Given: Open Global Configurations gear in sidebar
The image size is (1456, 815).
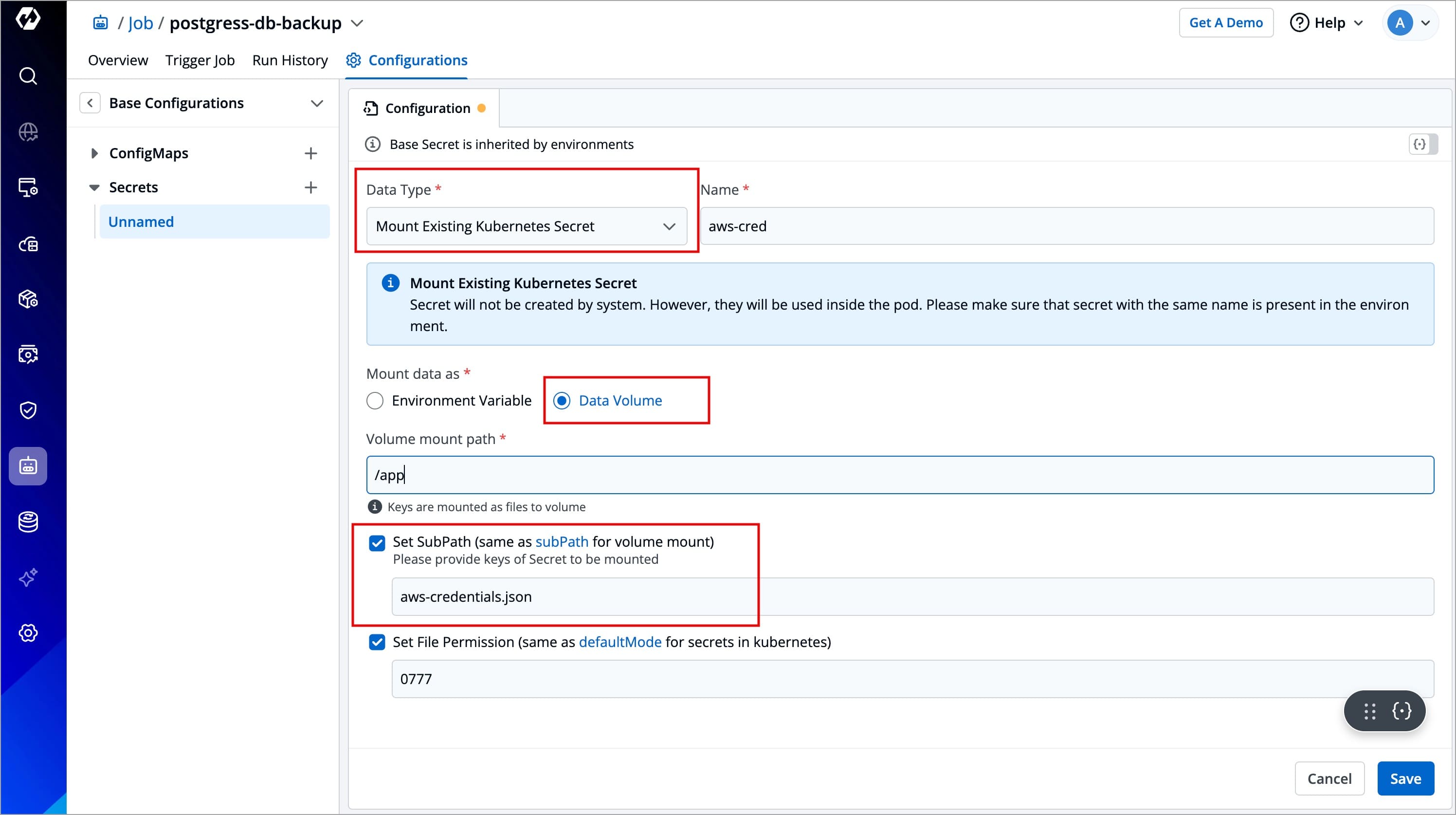Looking at the screenshot, I should click(28, 633).
